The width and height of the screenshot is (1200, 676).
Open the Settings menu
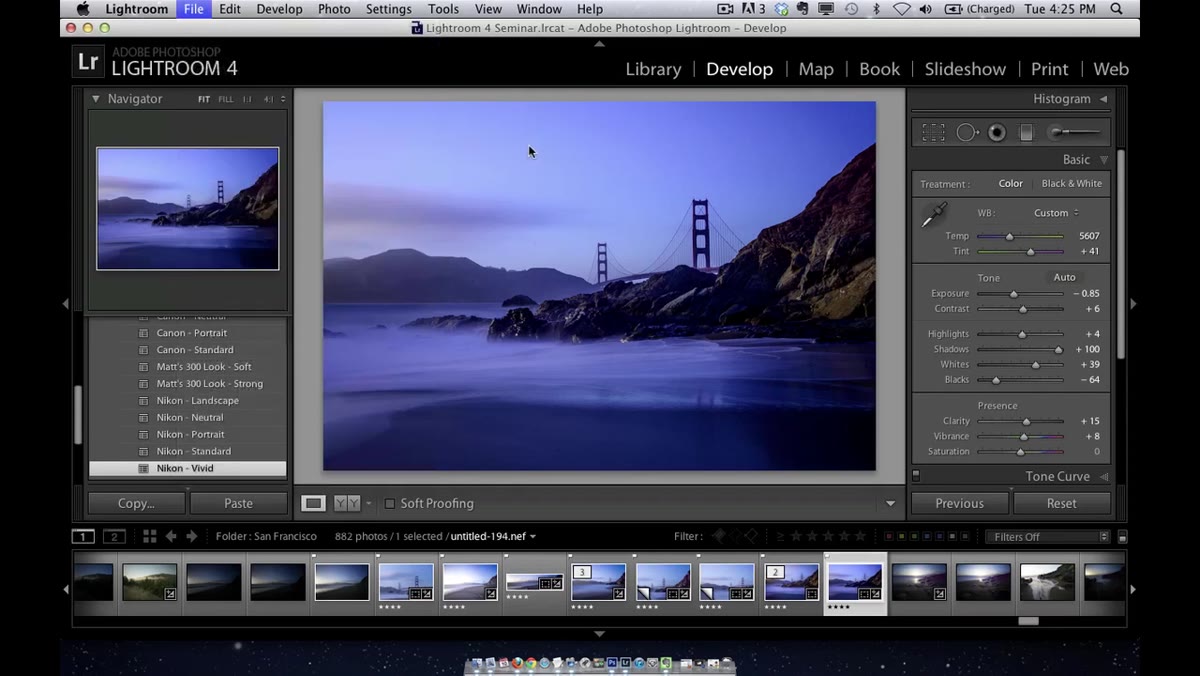click(x=389, y=9)
